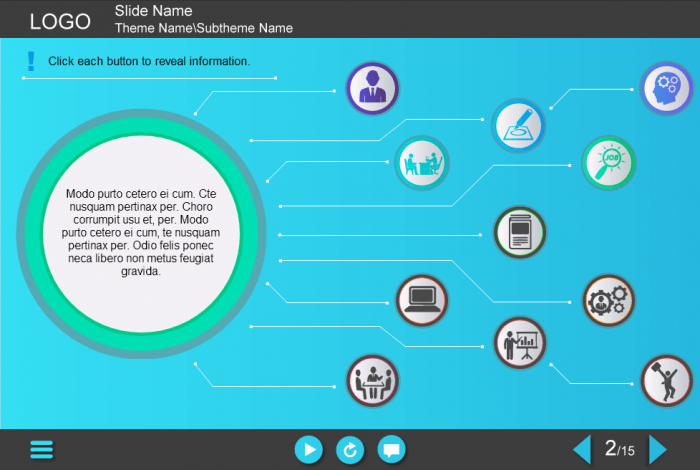Click the celebrating person with briefcase icon

(x=665, y=381)
